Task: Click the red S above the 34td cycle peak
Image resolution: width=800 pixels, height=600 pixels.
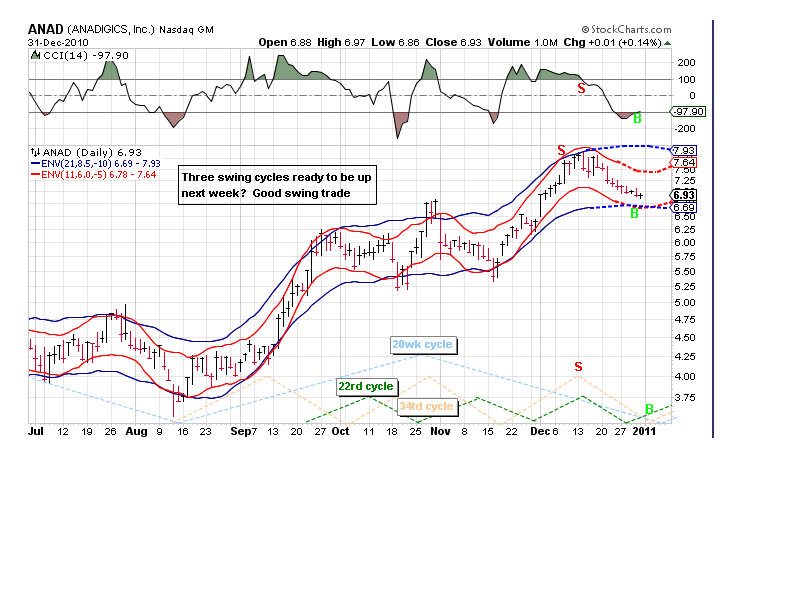Action: 578,366
